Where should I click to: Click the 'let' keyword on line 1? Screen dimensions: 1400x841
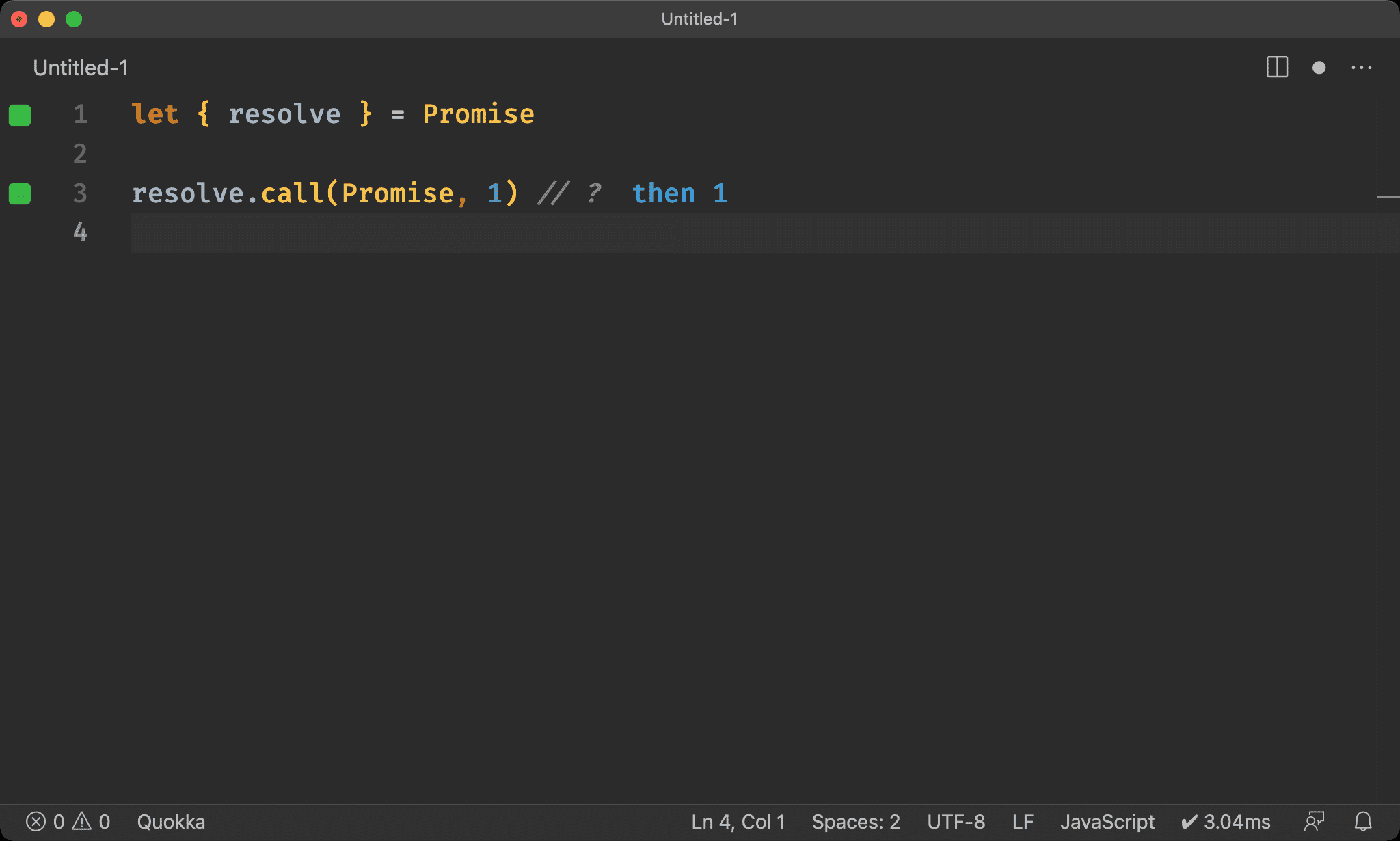coord(155,114)
